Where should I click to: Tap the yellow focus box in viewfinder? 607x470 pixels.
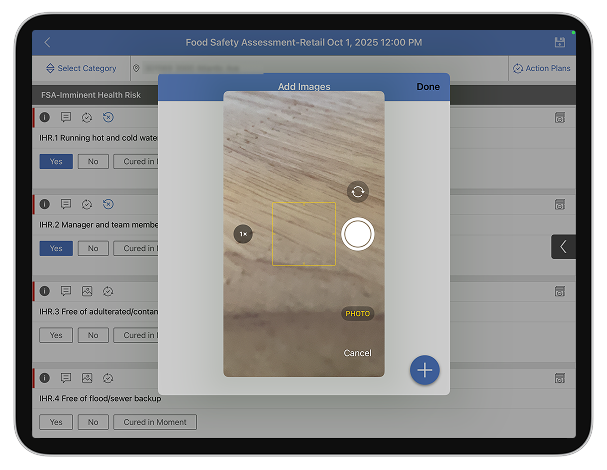tap(304, 234)
